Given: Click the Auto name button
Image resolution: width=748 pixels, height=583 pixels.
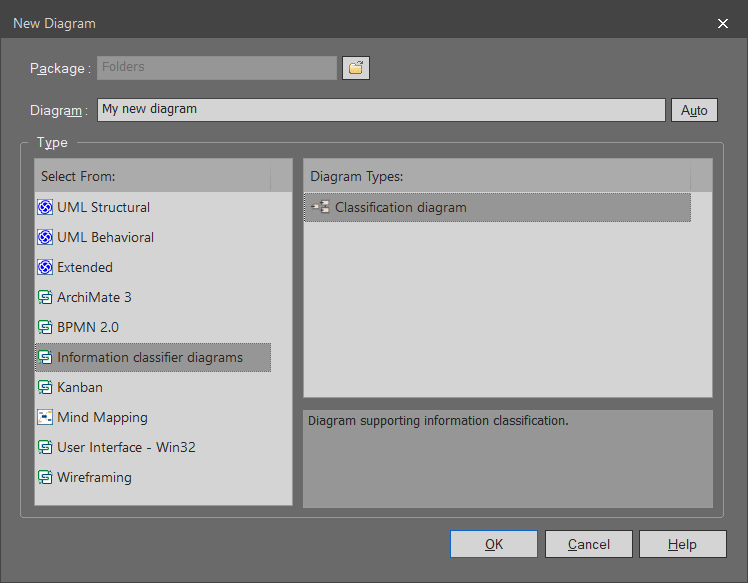Looking at the screenshot, I should [x=694, y=110].
